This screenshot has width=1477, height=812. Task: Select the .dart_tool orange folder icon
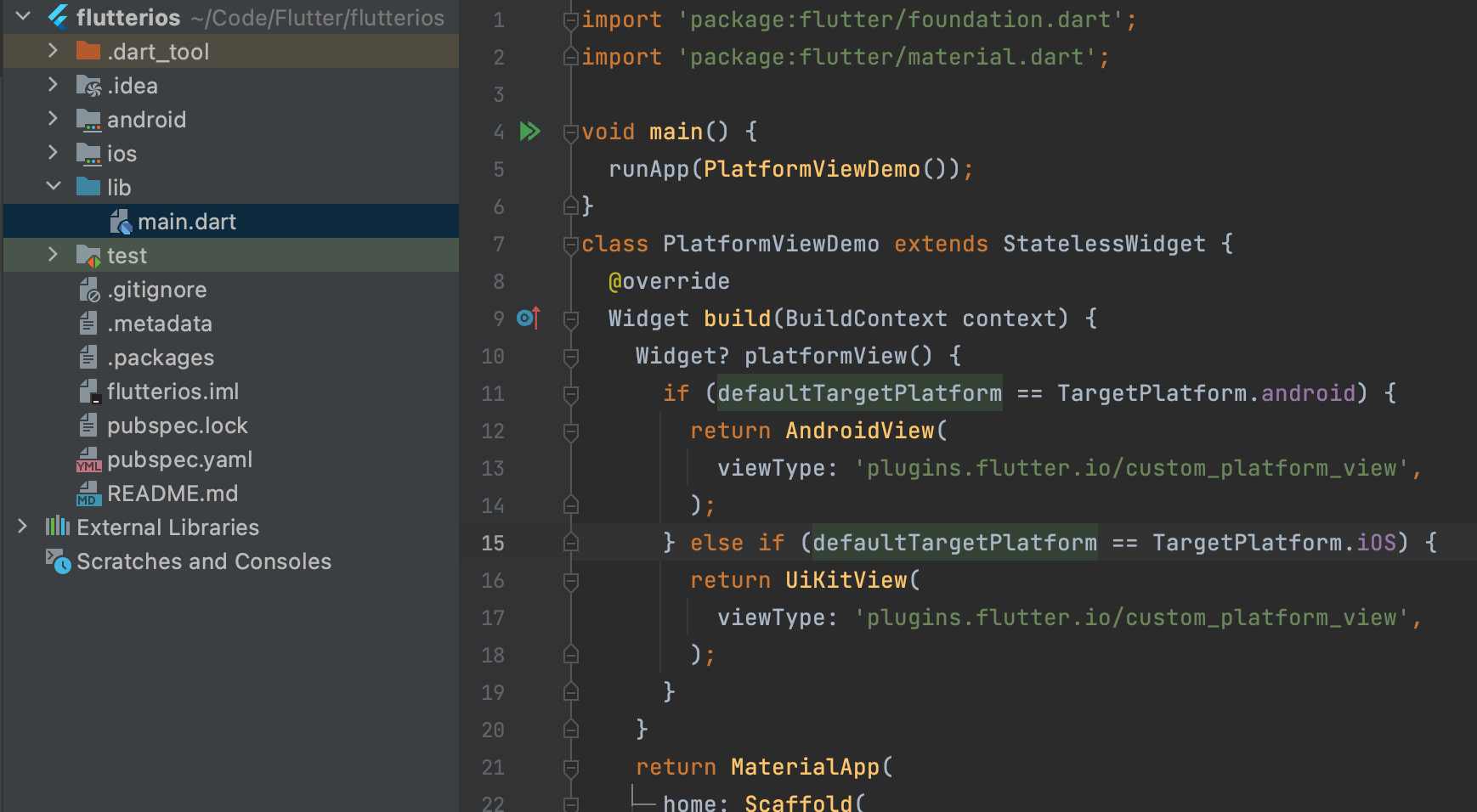tap(88, 51)
